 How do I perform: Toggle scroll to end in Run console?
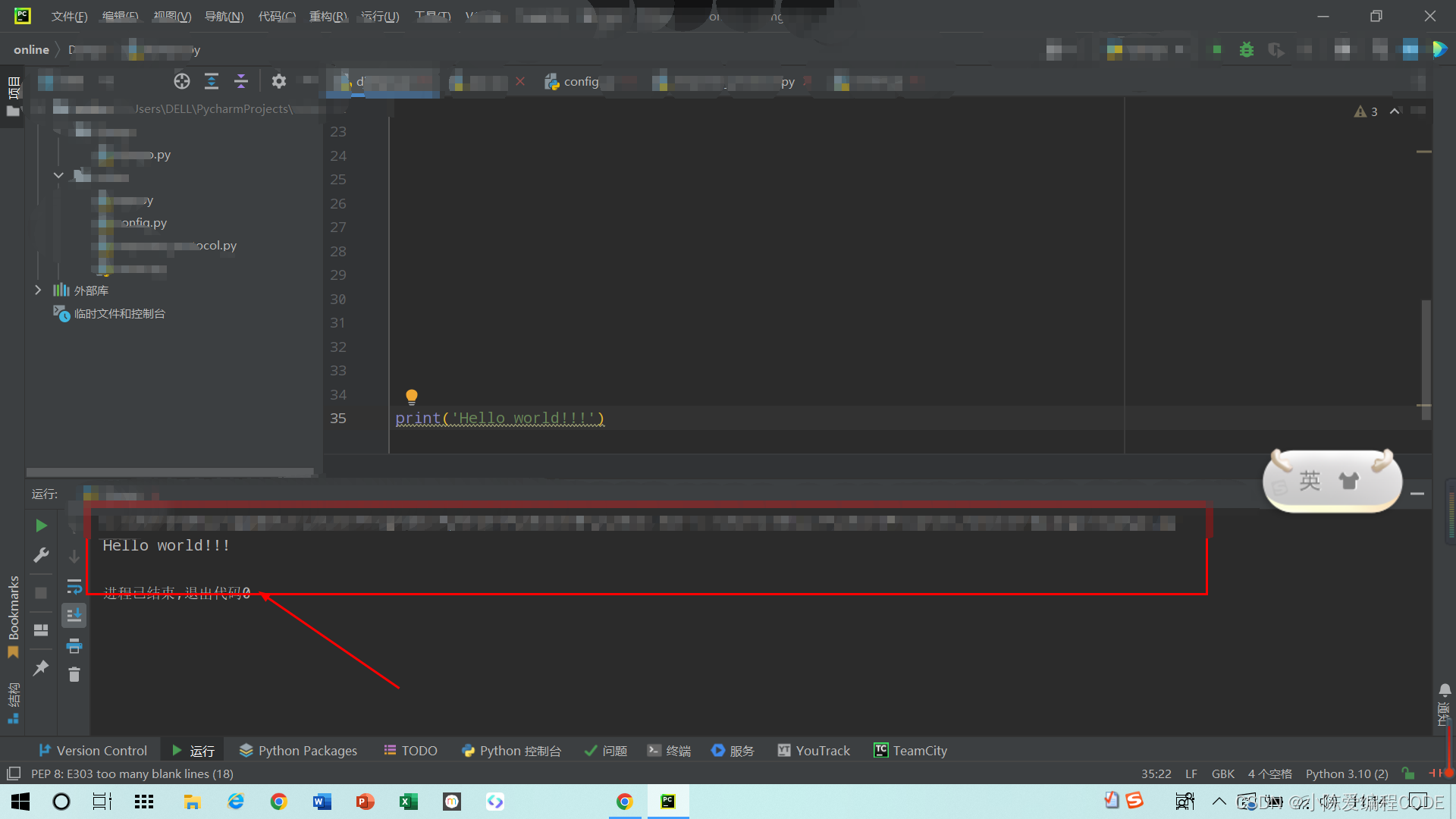(74, 615)
